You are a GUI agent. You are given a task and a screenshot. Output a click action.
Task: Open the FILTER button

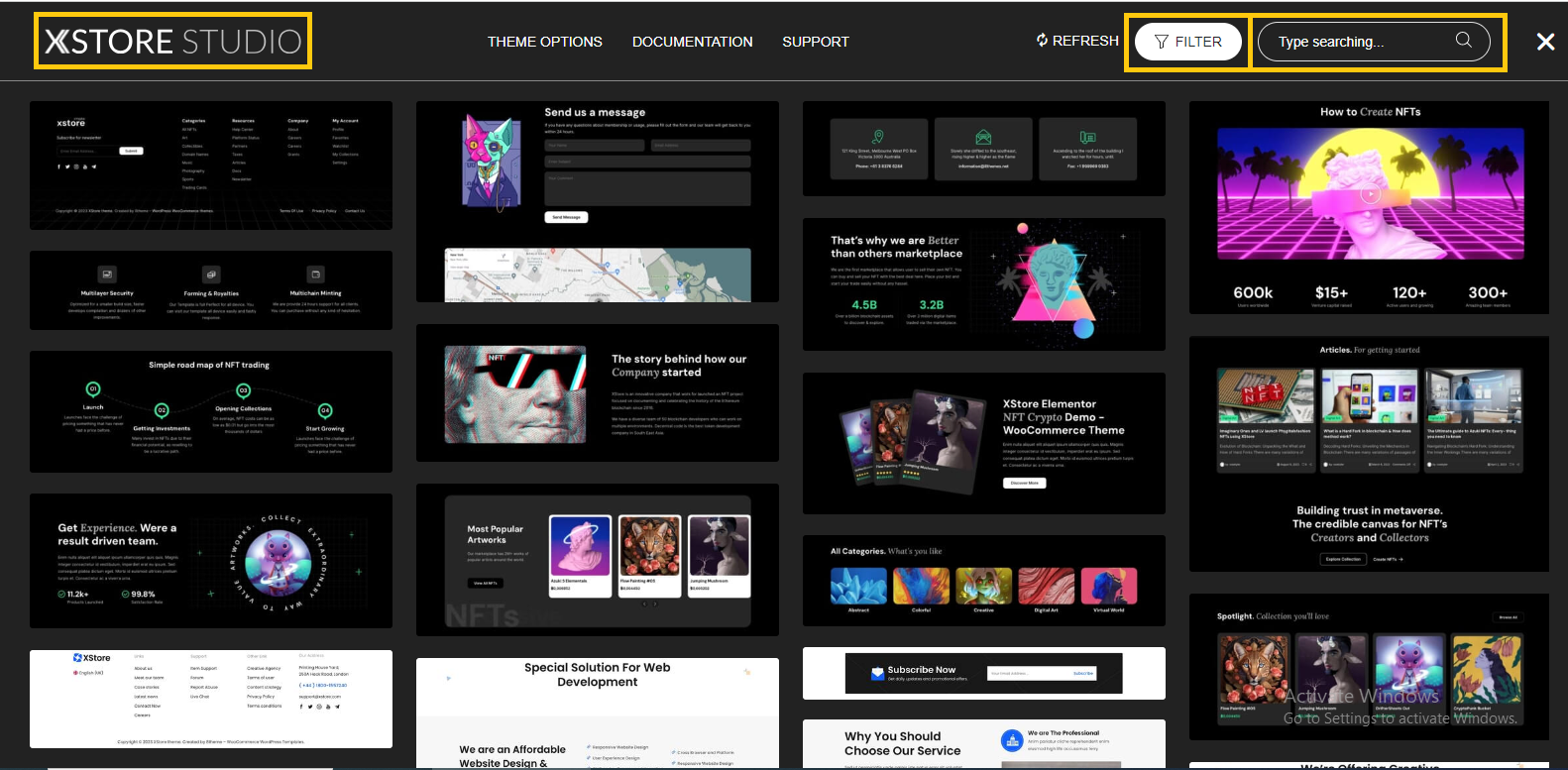coord(1188,42)
